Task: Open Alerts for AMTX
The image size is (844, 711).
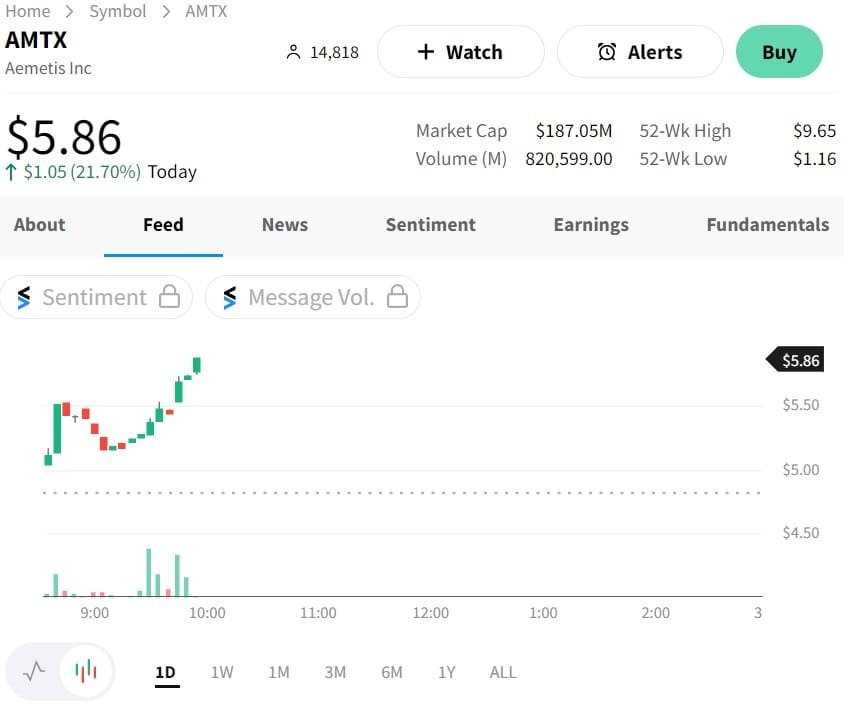Action: (x=639, y=52)
